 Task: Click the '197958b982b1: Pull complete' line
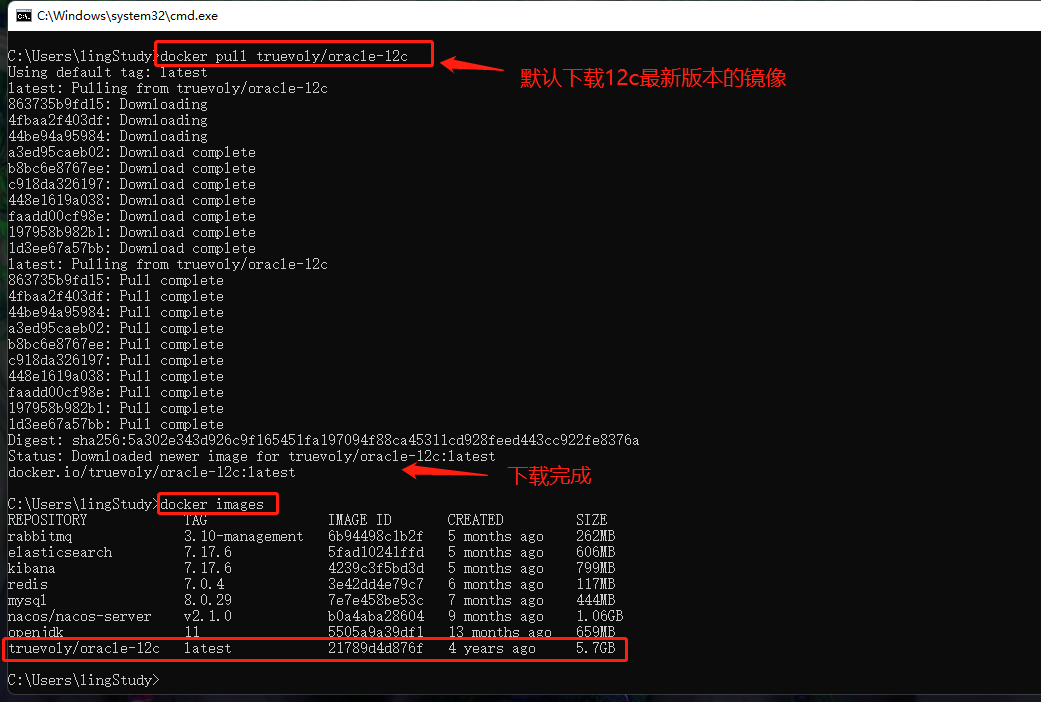pos(116,408)
